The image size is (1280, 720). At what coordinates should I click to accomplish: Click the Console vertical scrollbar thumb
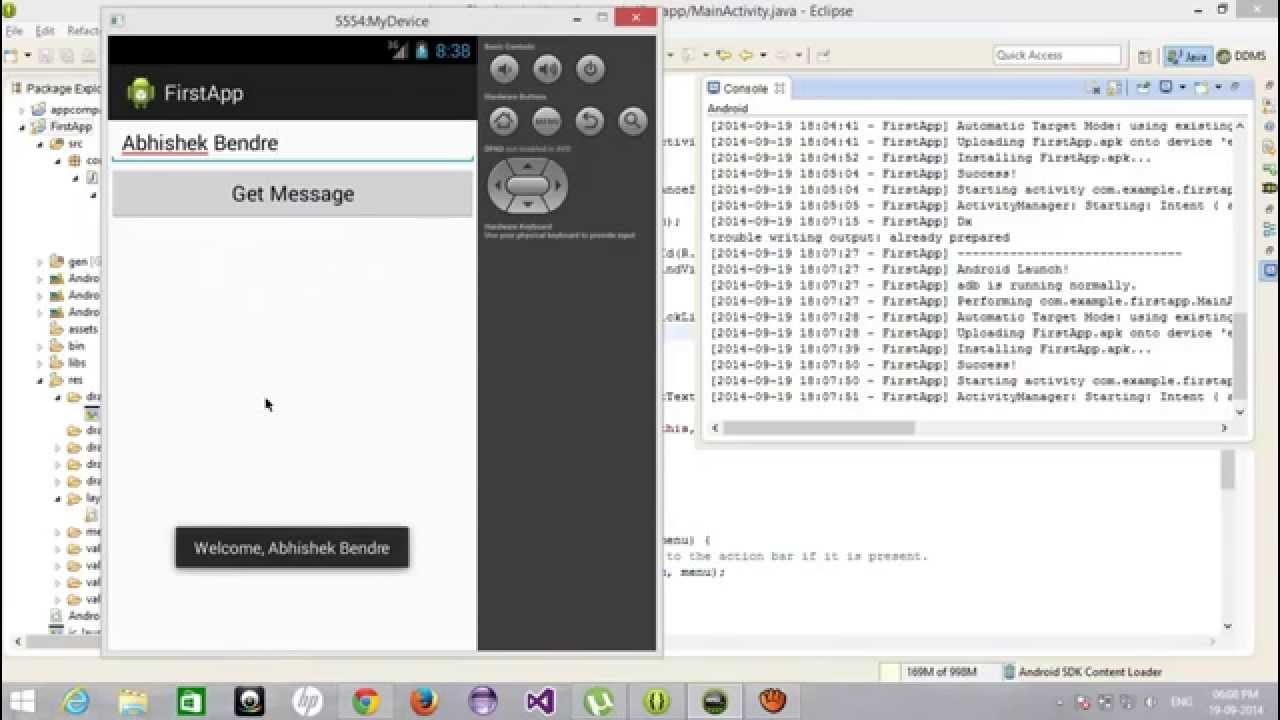pyautogui.click(x=1240, y=355)
